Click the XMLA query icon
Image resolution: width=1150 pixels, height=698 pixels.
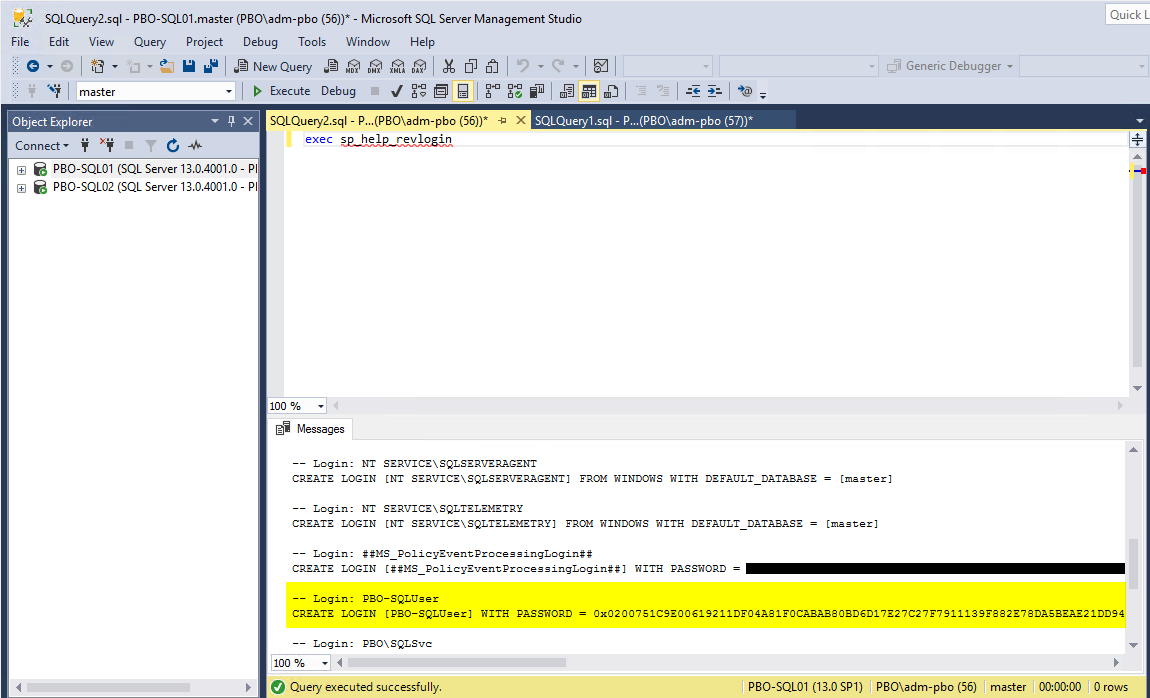click(x=398, y=66)
